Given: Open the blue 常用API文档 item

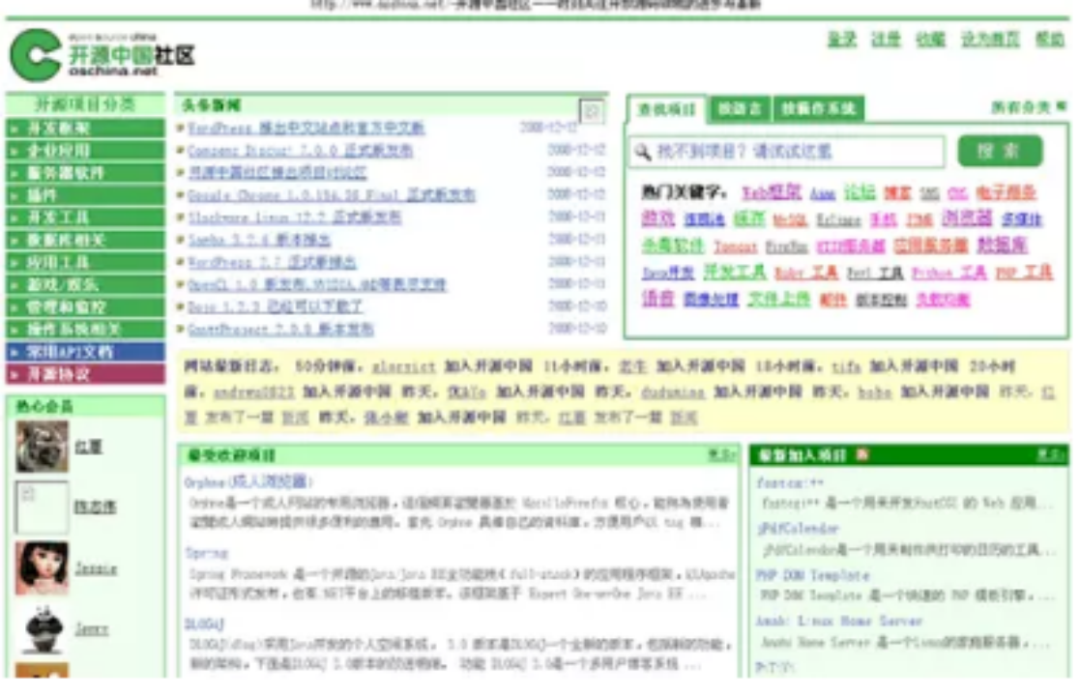Looking at the screenshot, I should [x=85, y=351].
